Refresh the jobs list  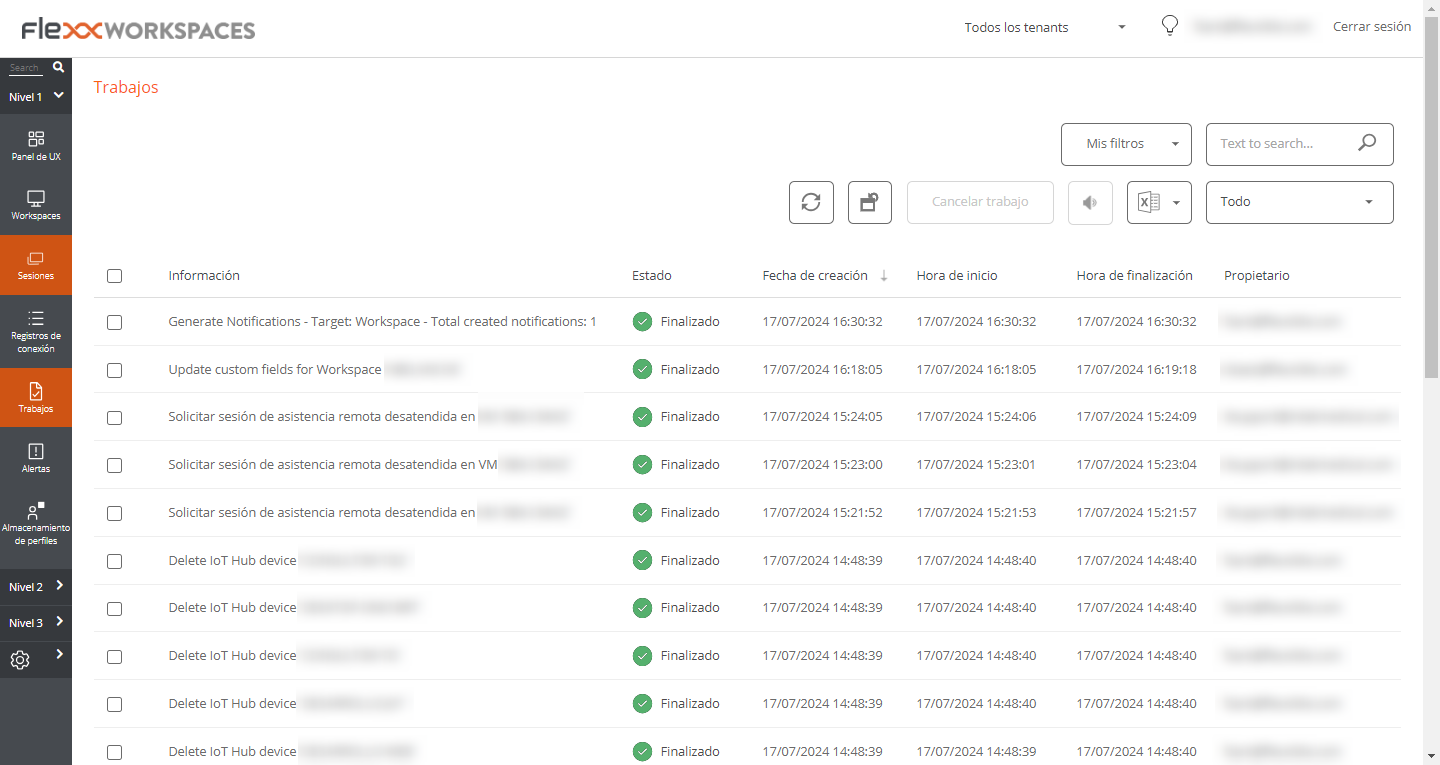point(811,202)
